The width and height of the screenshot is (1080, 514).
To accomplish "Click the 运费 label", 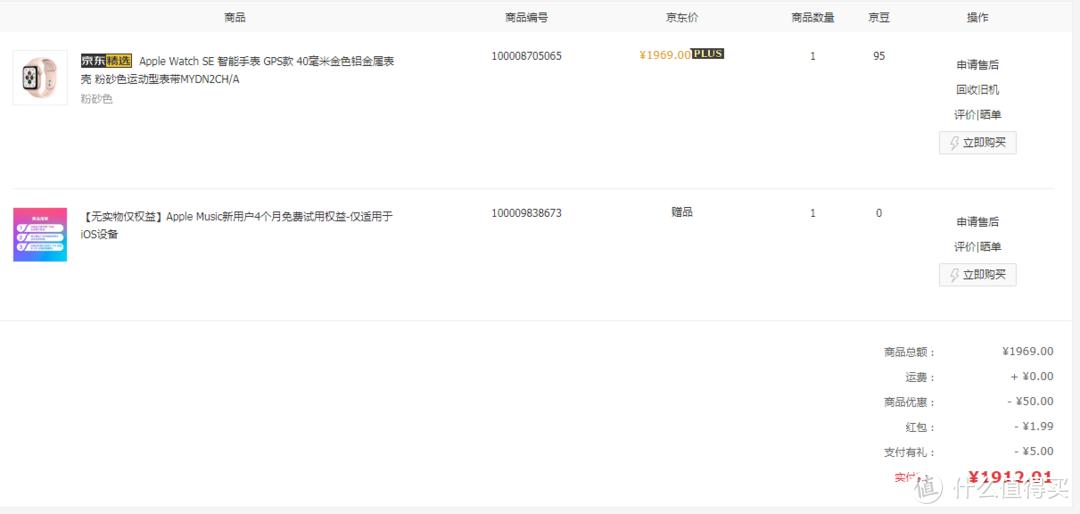I will pyautogui.click(x=921, y=378).
